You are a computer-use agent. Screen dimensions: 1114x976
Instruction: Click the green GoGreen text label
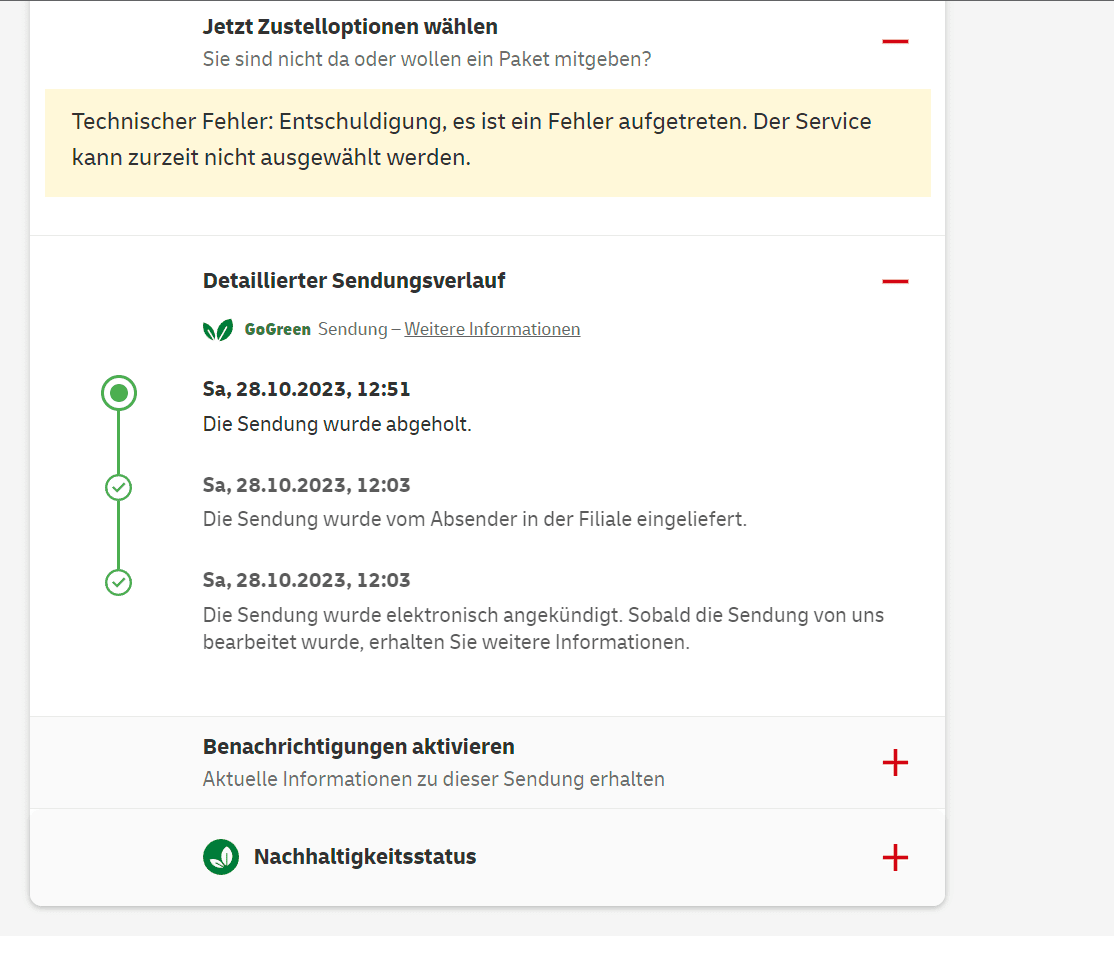(277, 329)
